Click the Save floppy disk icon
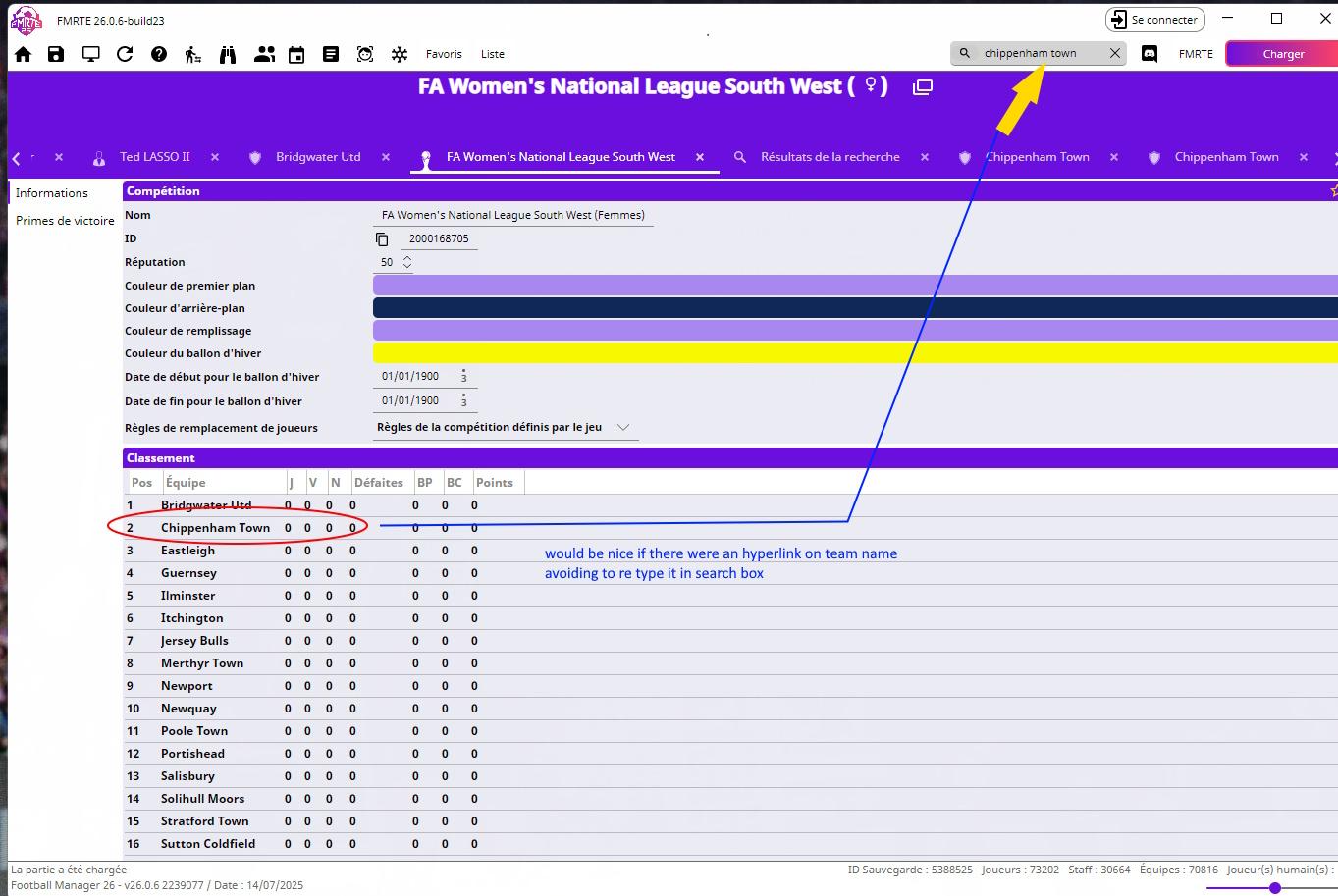The image size is (1338, 896). point(56,54)
